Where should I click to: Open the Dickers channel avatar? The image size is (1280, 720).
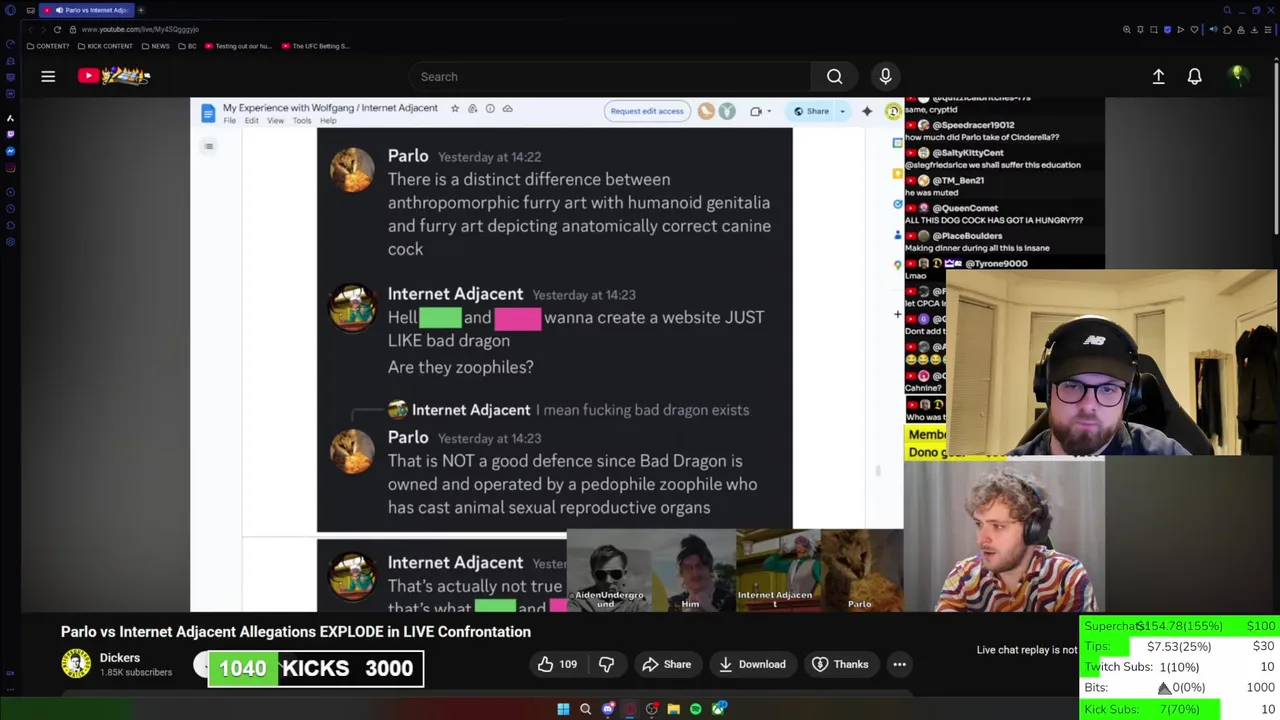click(76, 663)
